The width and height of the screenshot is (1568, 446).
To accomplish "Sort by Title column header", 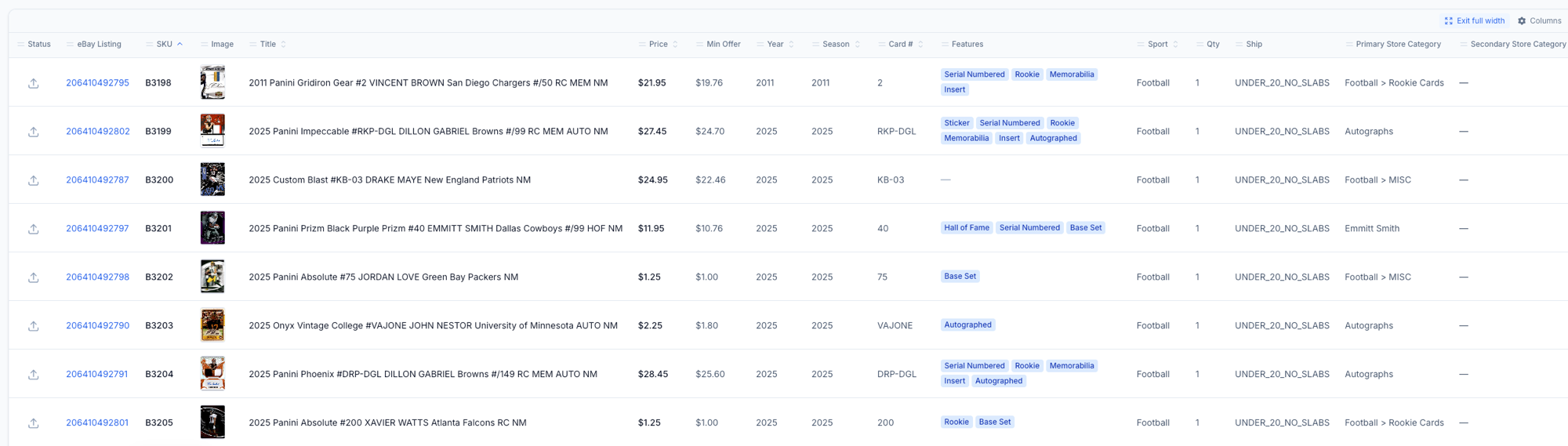I will click(268, 44).
